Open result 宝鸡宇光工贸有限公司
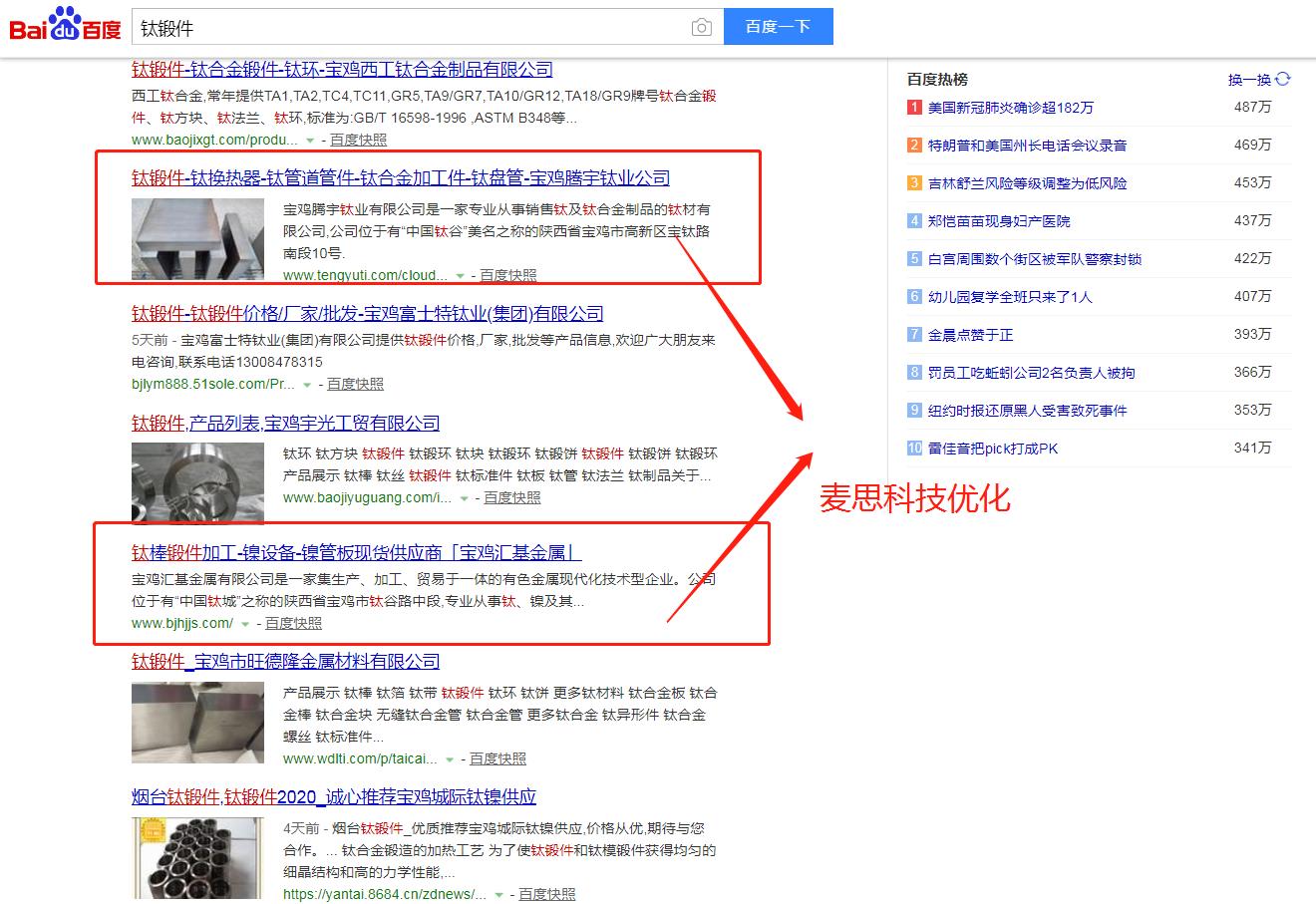1316x904 pixels. point(286,423)
